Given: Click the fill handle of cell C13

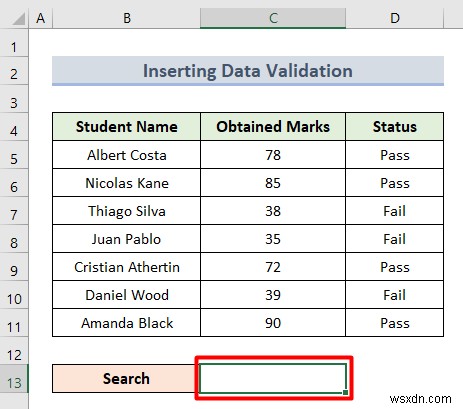Looking at the screenshot, I should (x=345, y=392).
